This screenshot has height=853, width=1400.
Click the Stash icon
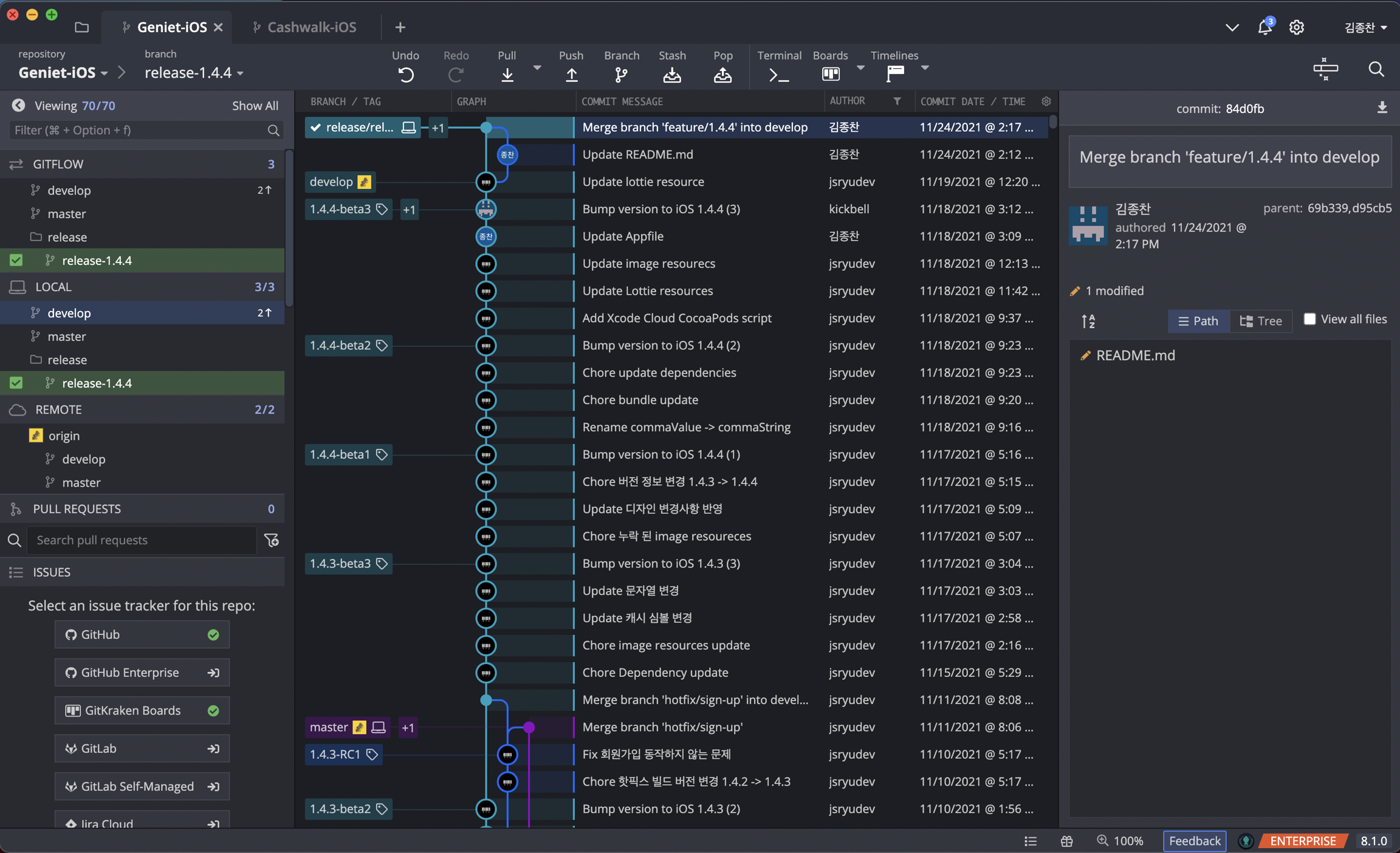click(671, 74)
